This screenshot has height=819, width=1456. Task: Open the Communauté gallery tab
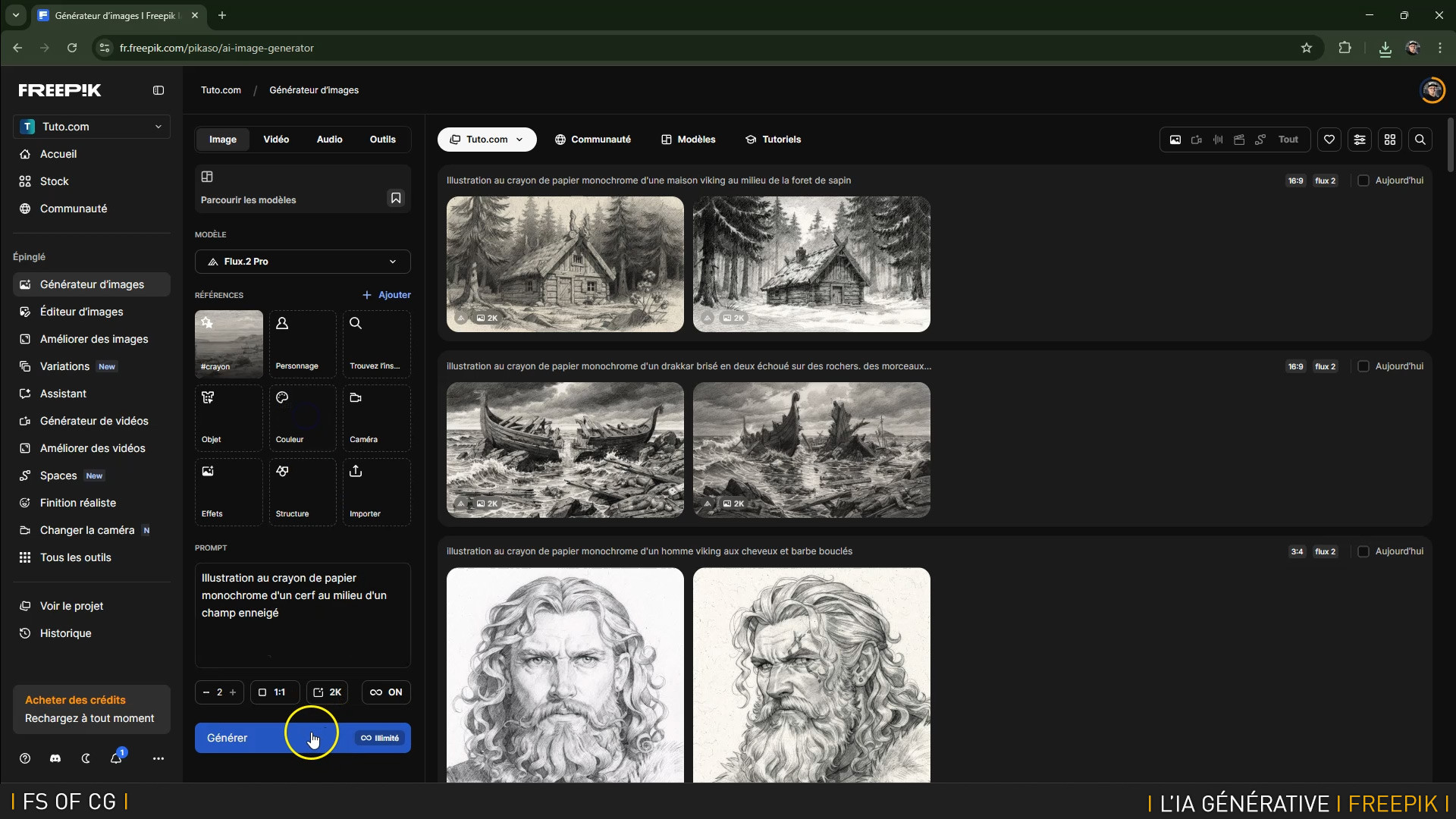click(593, 140)
